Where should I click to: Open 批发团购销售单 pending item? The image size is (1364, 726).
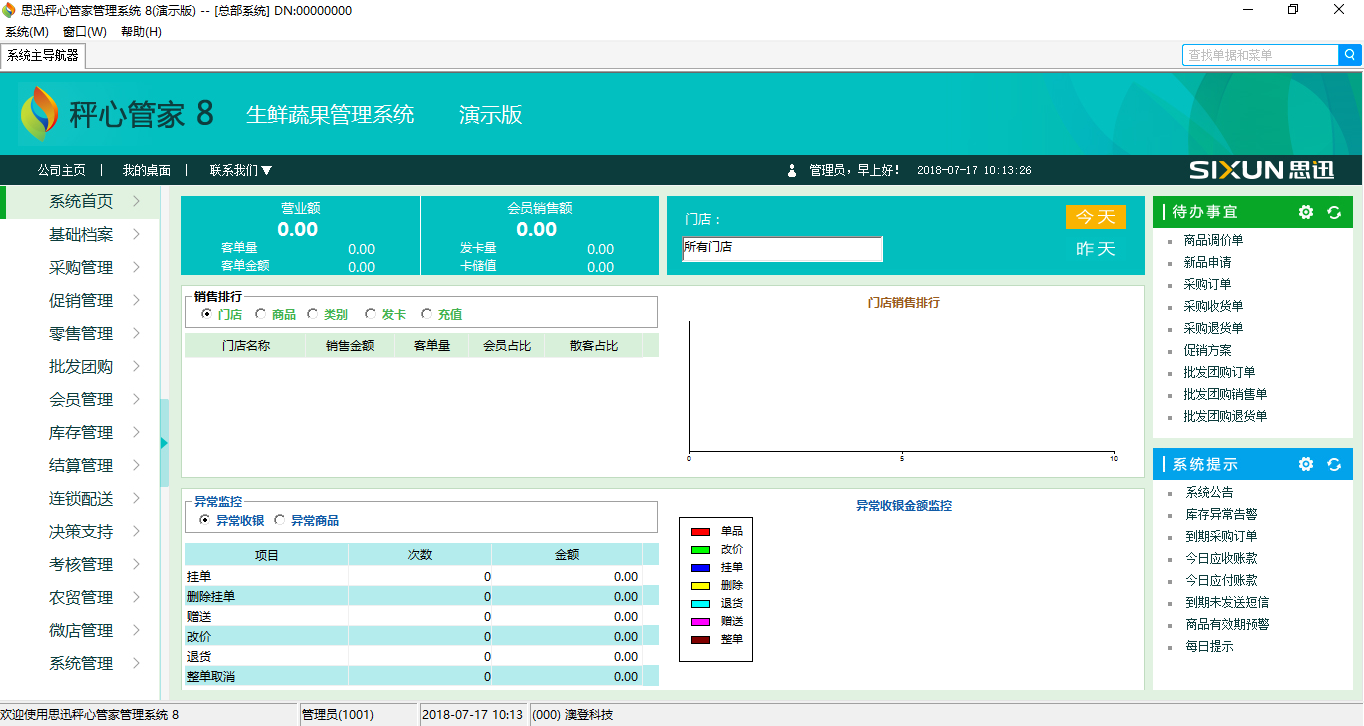(x=1225, y=395)
